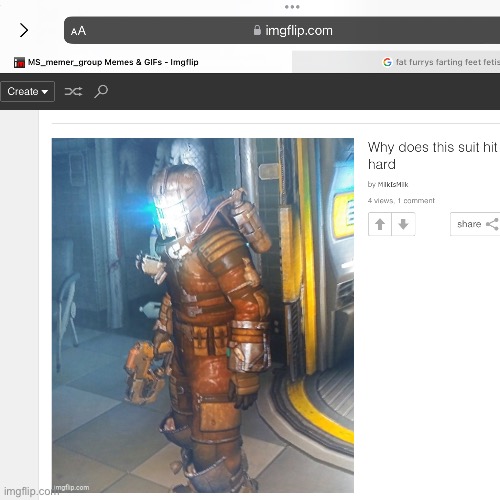Tap the browser forward arrow
500x500 pixels.
pyautogui.click(x=24, y=30)
